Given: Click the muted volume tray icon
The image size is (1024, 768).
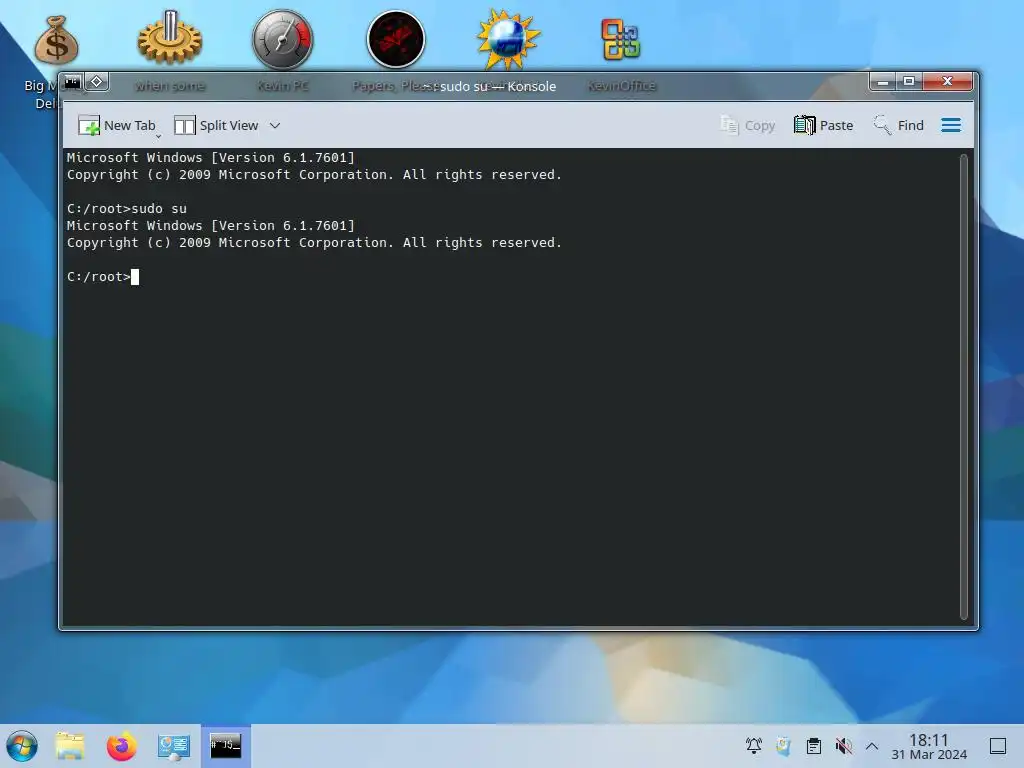Looking at the screenshot, I should [844, 745].
